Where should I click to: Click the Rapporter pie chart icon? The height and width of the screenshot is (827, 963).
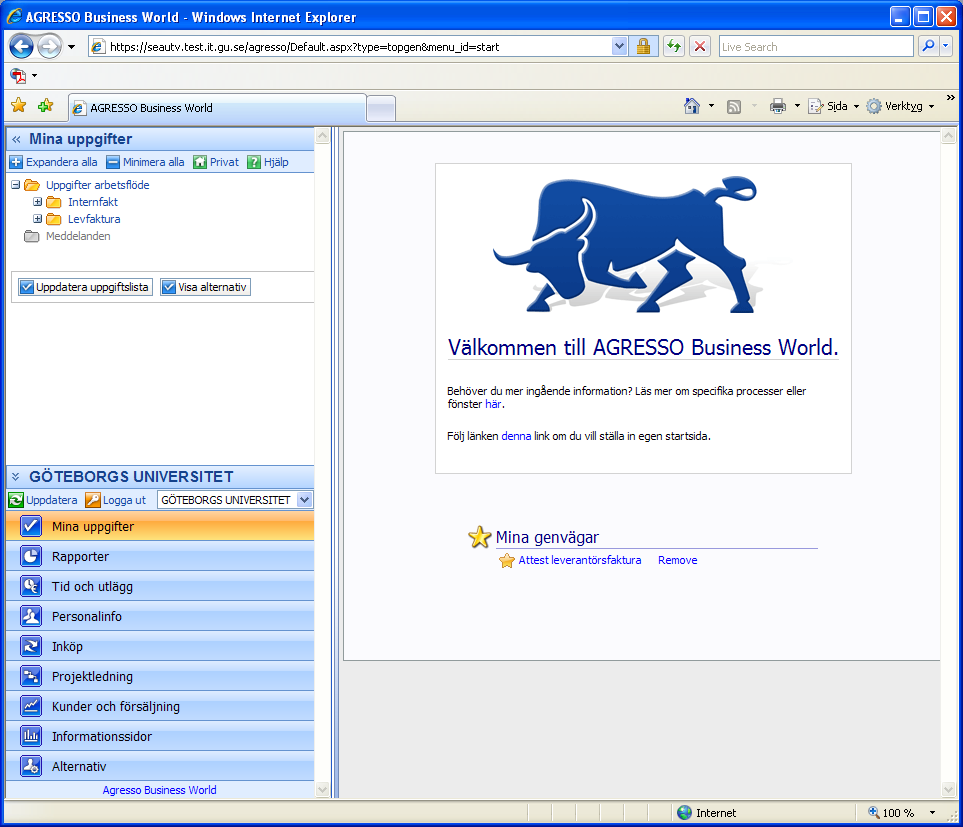[x=31, y=556]
